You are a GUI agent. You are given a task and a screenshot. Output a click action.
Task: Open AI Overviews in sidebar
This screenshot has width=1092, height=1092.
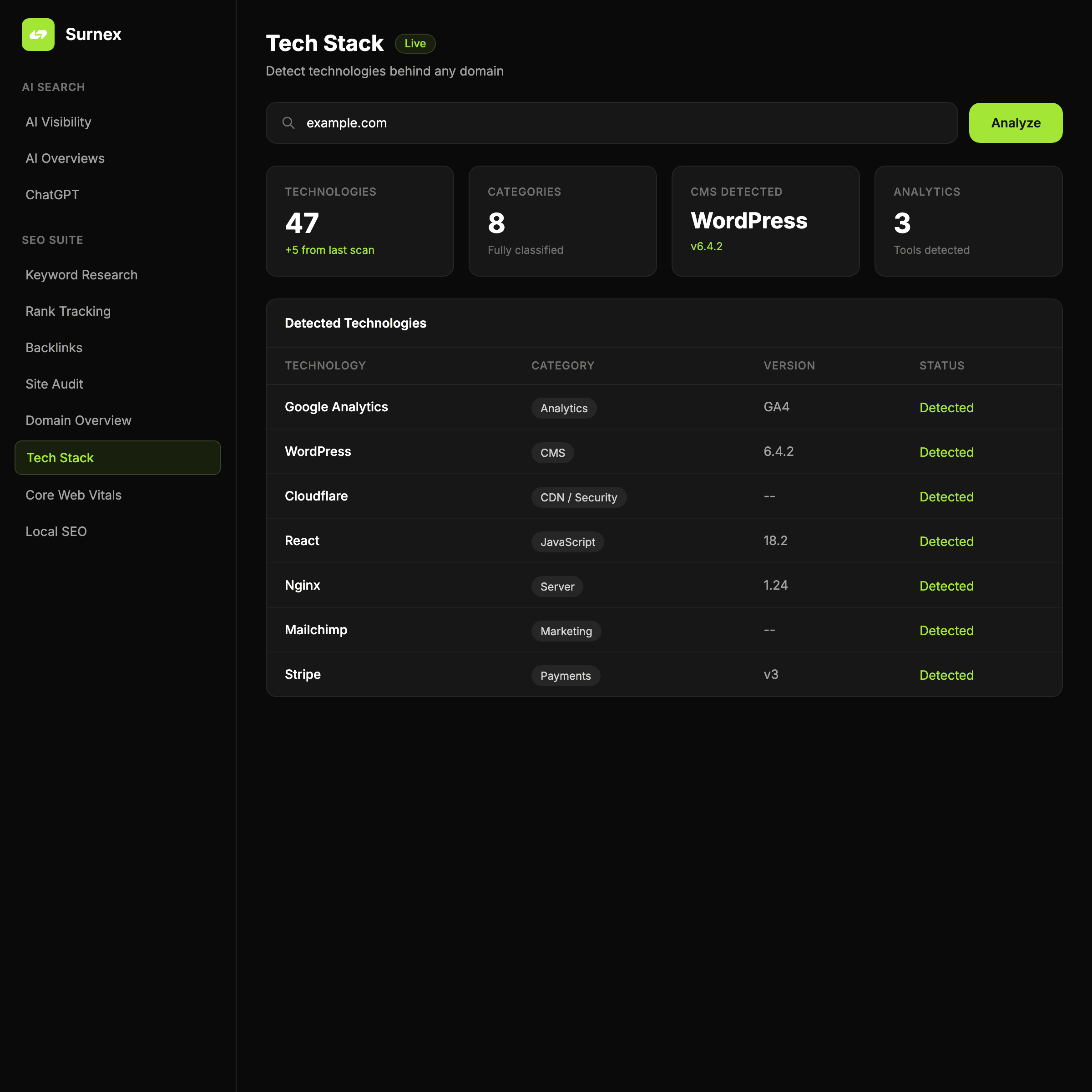point(65,158)
